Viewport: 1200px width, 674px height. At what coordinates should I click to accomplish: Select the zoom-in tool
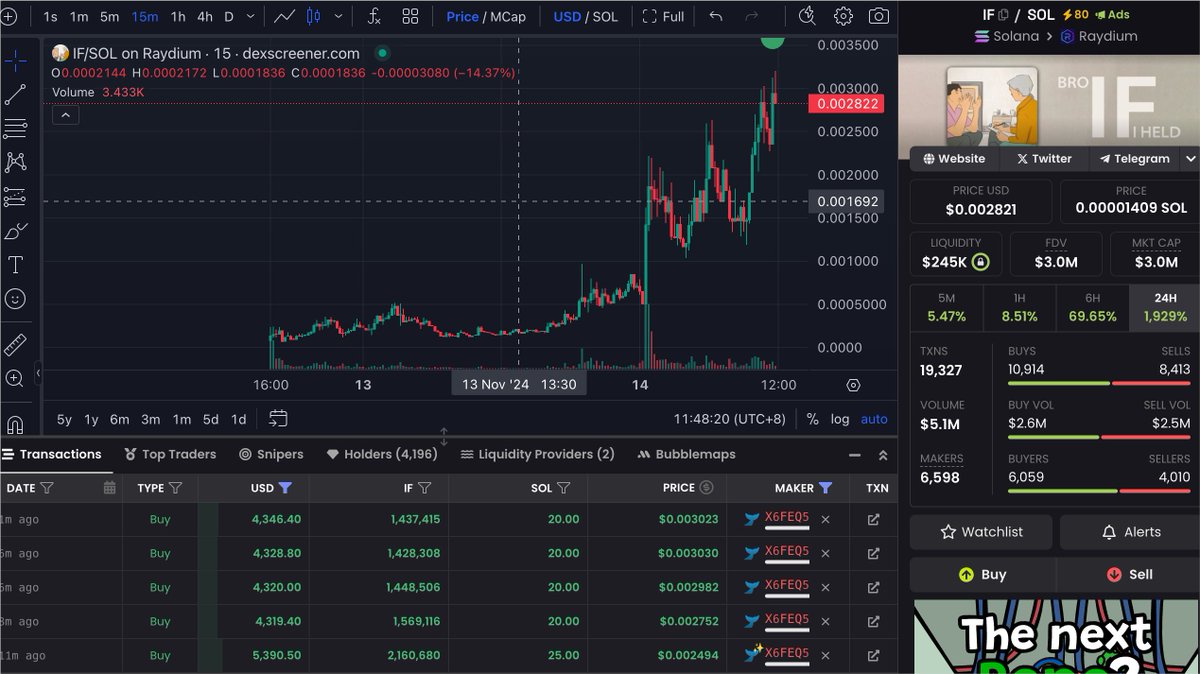(x=15, y=378)
